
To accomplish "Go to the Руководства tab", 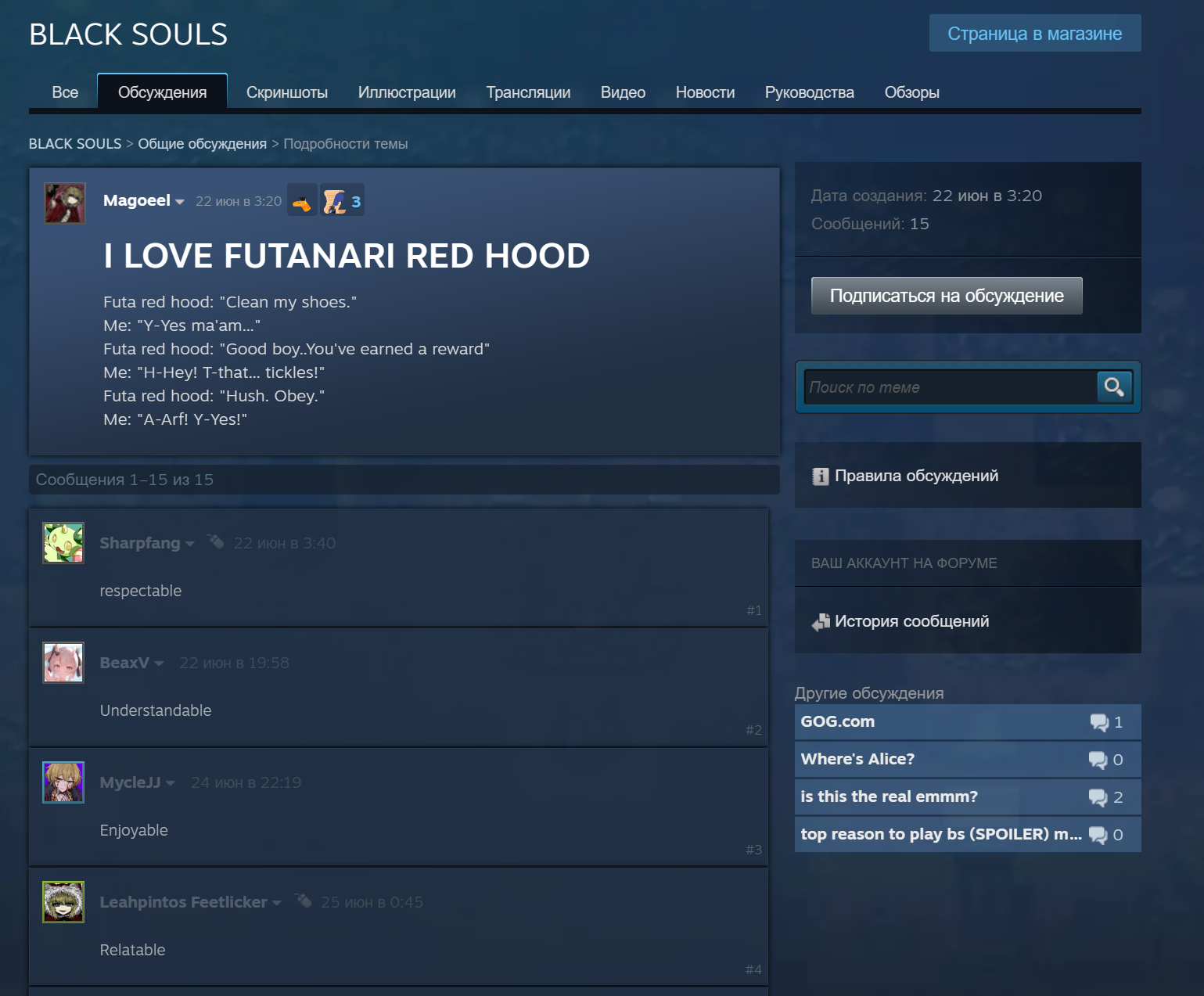I will pyautogui.click(x=810, y=92).
